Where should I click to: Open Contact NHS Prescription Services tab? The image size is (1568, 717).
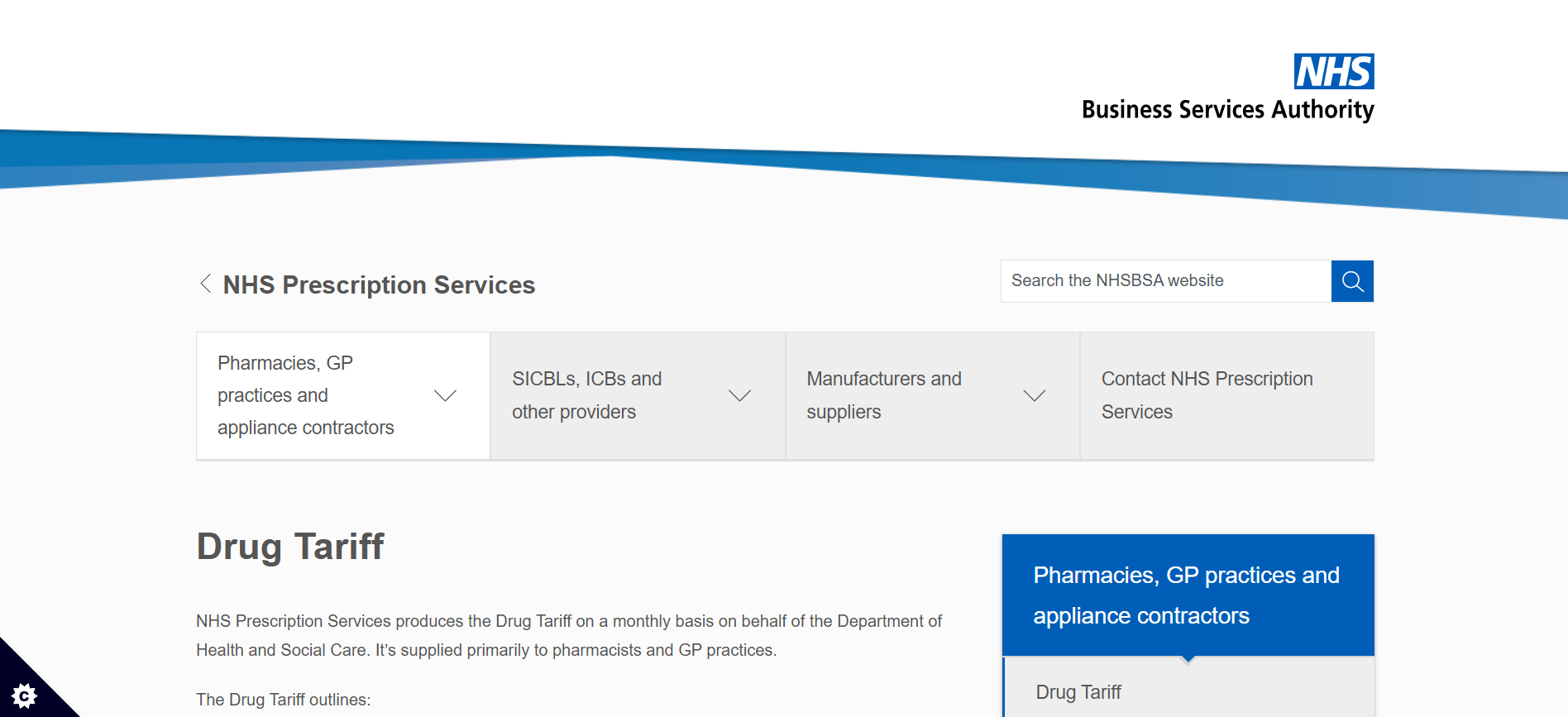click(1226, 395)
